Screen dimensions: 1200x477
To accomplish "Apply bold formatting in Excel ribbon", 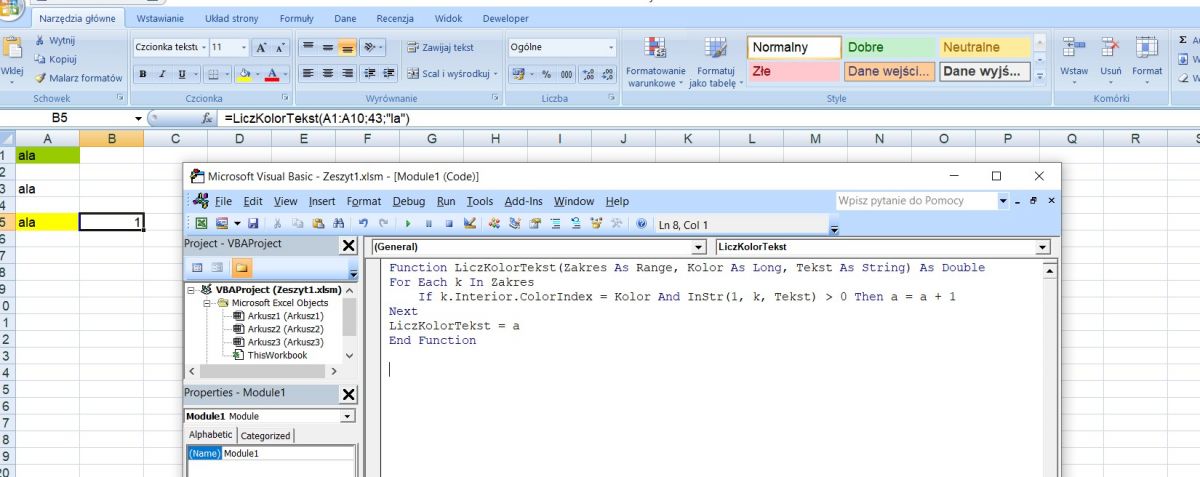I will (142, 74).
